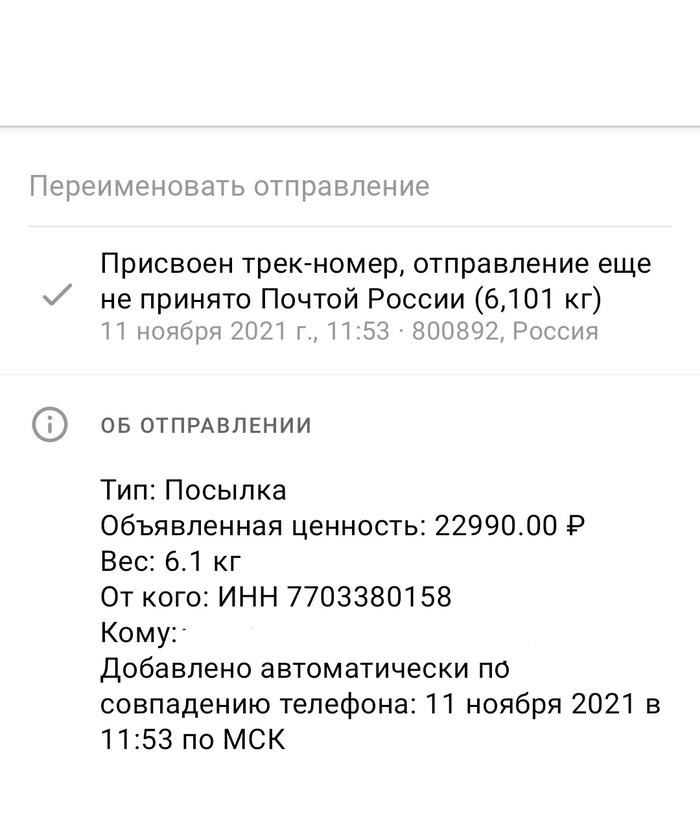The width and height of the screenshot is (700, 832).
Task: Select the Тип: Посылка line
Action: pyautogui.click(x=193, y=490)
